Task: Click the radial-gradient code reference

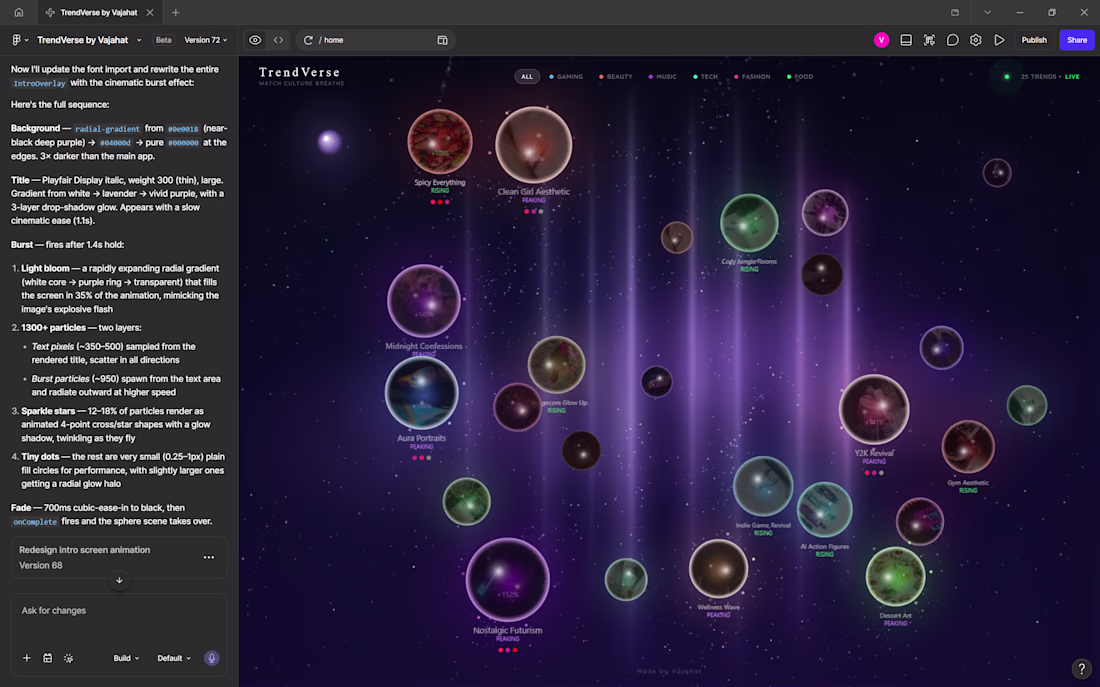Action: click(x=107, y=129)
